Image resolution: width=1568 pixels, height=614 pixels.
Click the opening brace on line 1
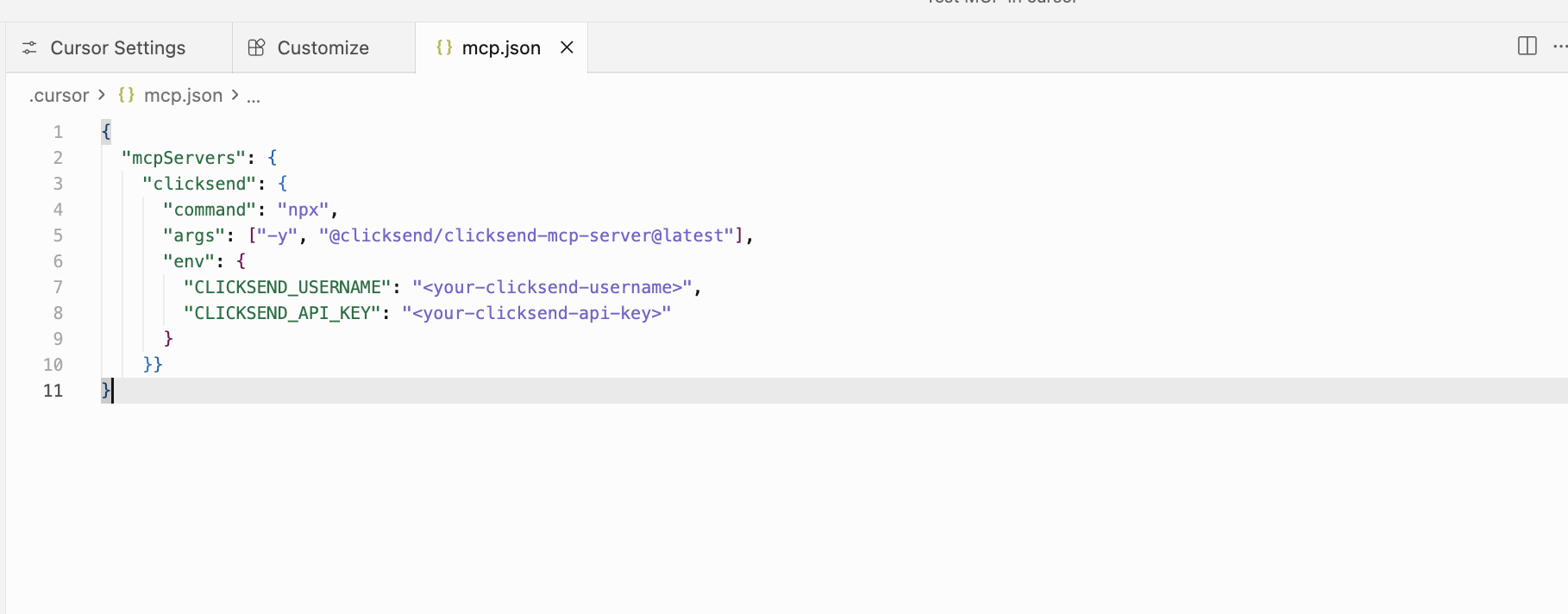106,132
